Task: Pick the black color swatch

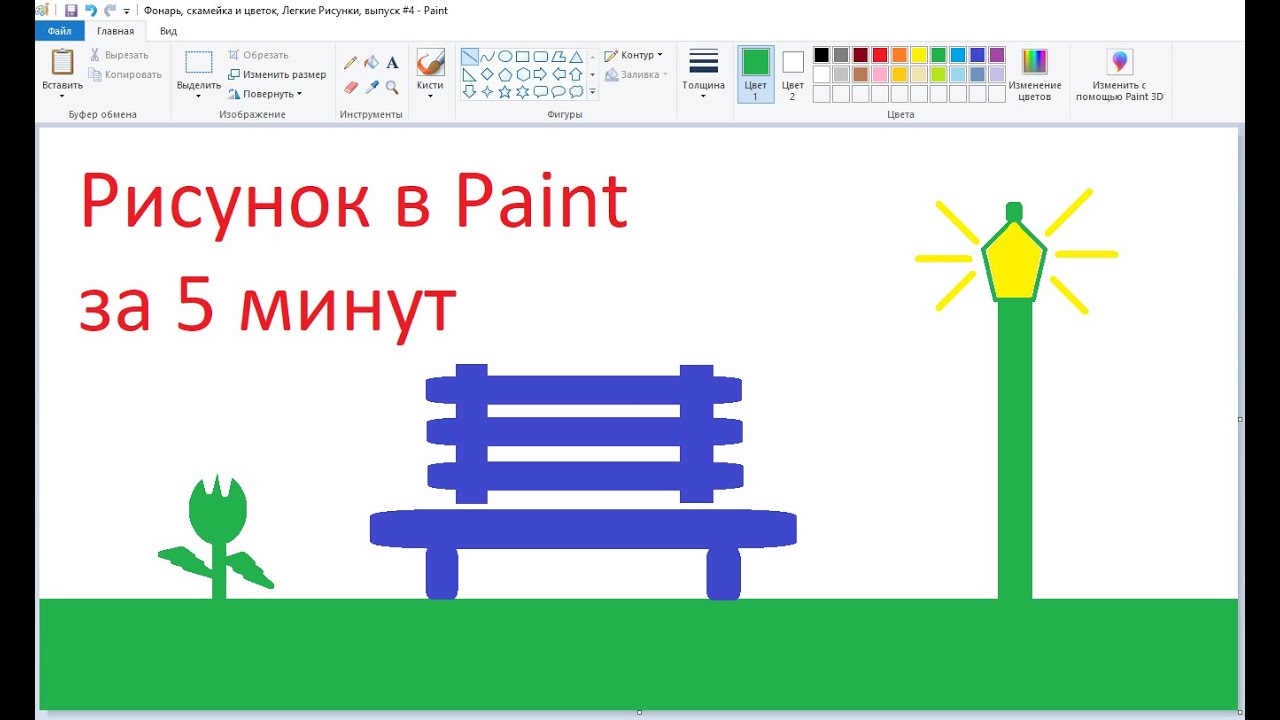Action: click(821, 55)
